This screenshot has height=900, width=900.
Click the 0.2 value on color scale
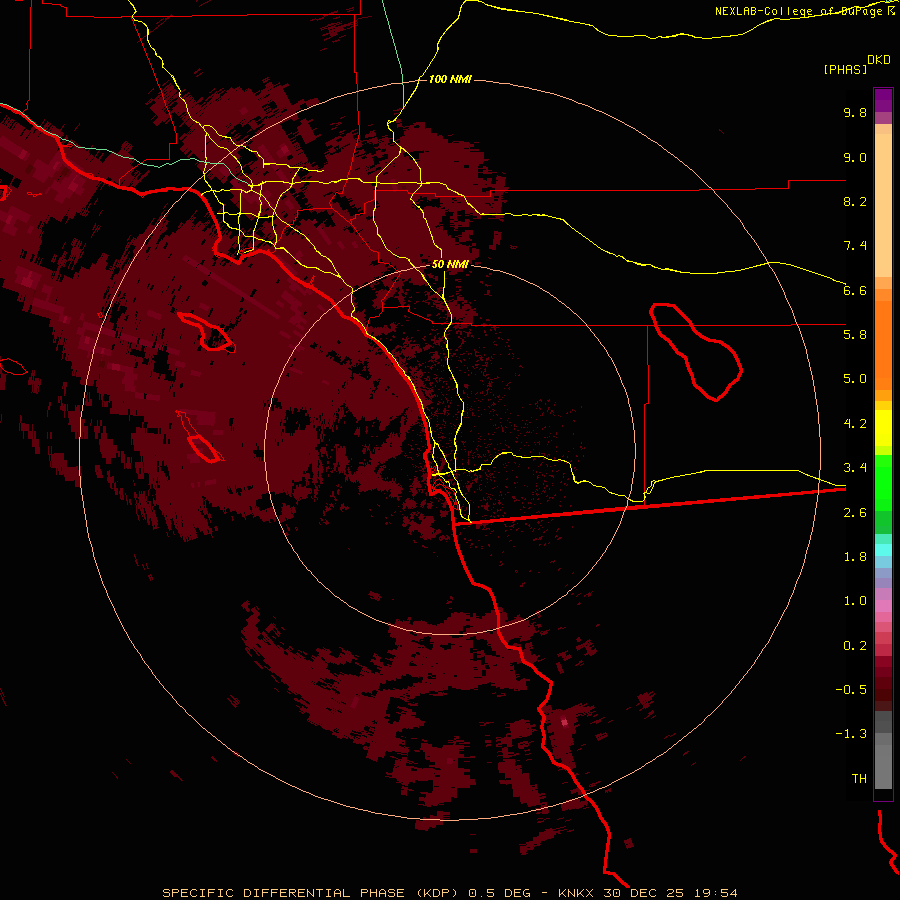pyautogui.click(x=855, y=646)
